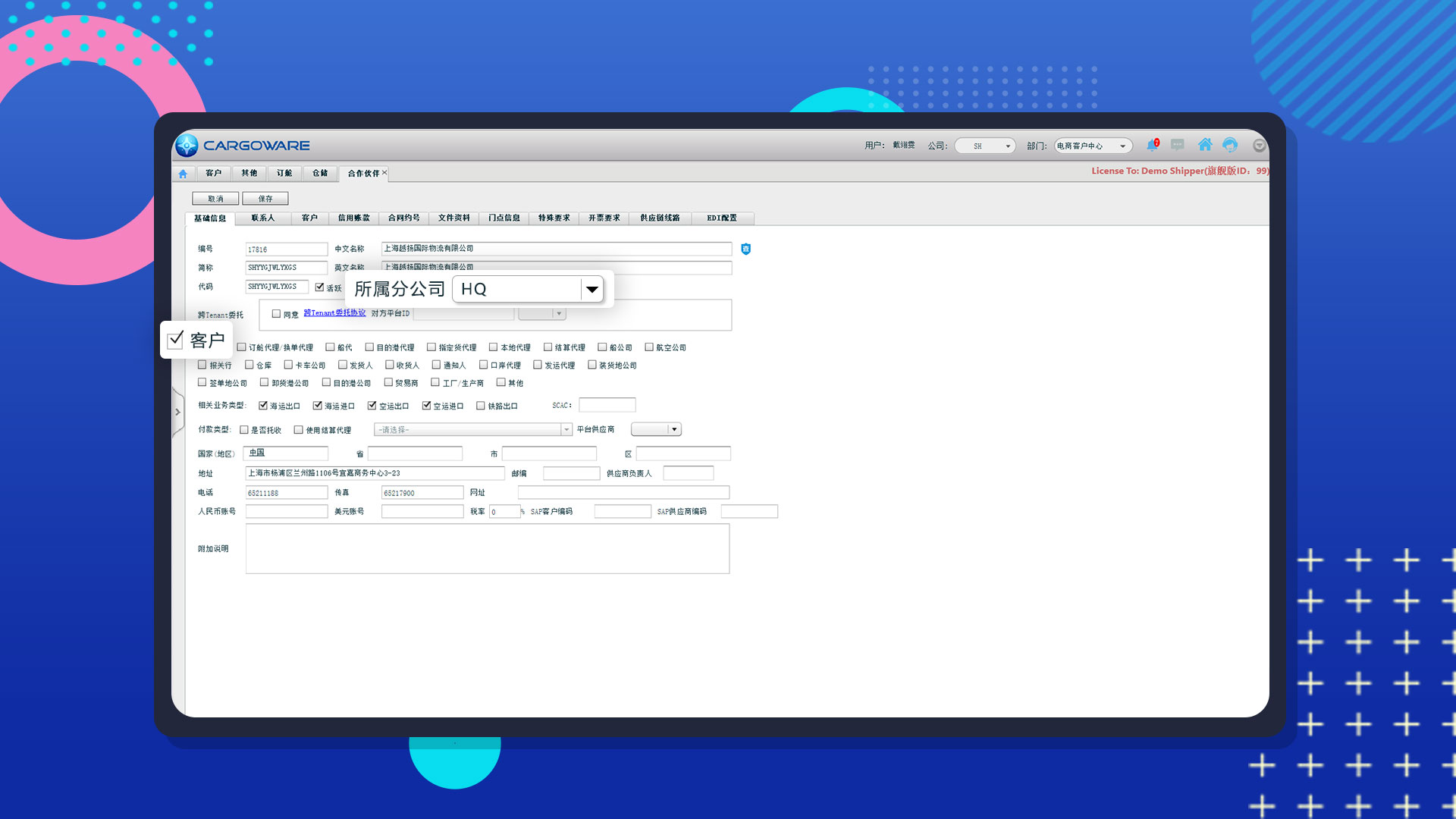Check the 铁路出口 checkbox
Viewport: 1456px width, 819px height.
pyautogui.click(x=481, y=406)
